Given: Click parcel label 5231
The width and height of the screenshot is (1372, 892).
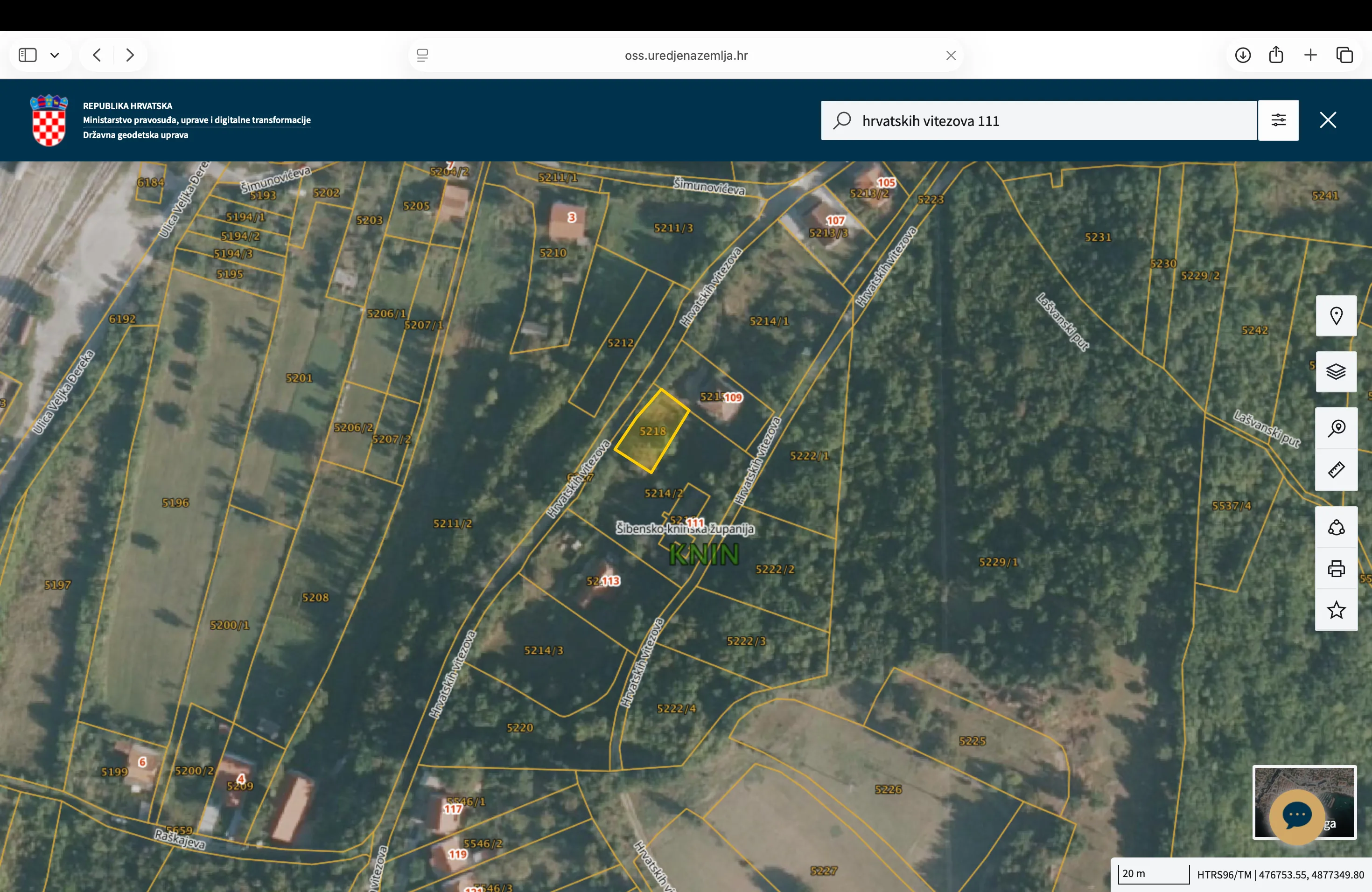Looking at the screenshot, I should point(1098,237).
